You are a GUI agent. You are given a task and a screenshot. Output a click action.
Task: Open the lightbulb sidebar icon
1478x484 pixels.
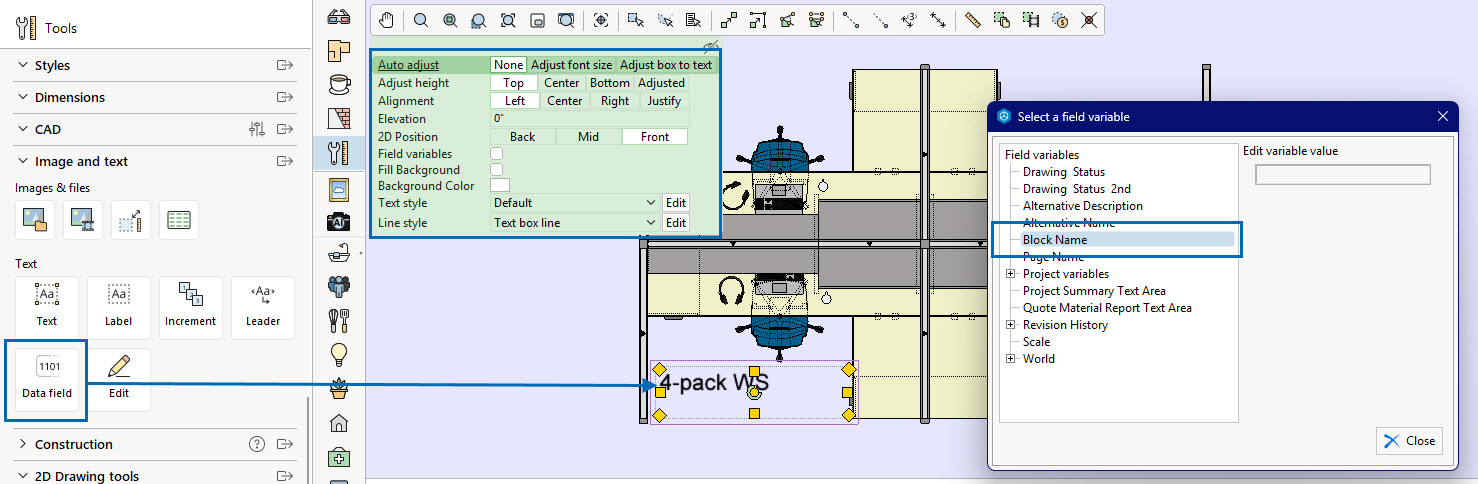pos(339,354)
